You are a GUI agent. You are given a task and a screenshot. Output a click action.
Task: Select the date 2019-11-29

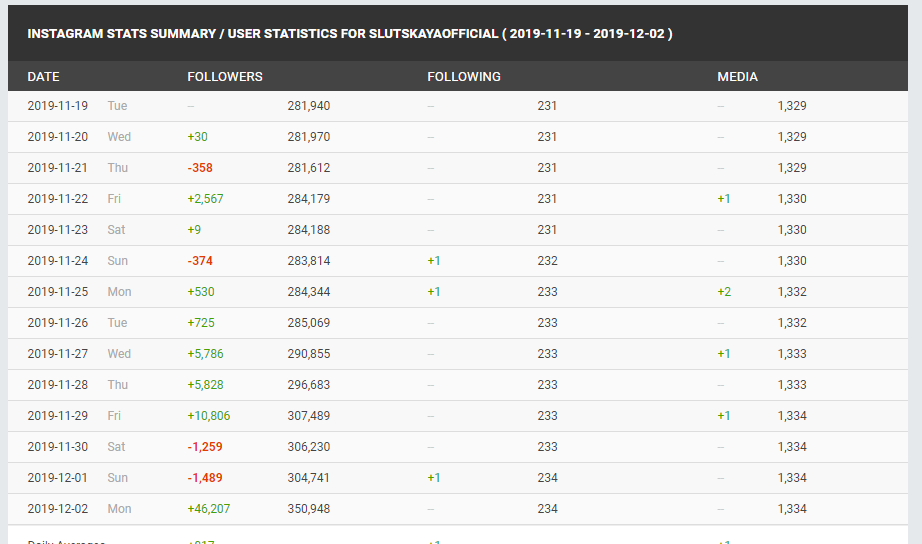pos(58,416)
